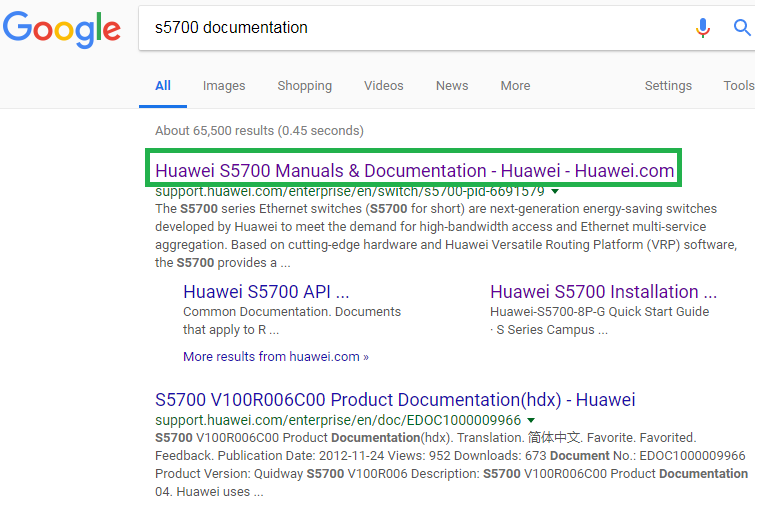
Task: Open the More search menu
Action: coord(515,86)
